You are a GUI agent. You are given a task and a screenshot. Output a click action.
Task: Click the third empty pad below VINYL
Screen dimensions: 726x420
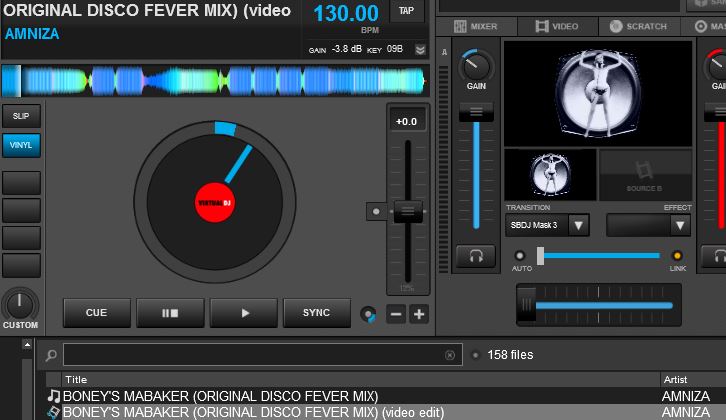tap(21, 238)
